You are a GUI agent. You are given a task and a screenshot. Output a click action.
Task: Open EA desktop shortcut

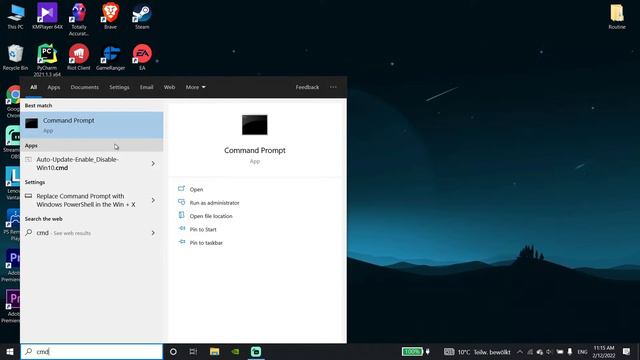[142, 58]
